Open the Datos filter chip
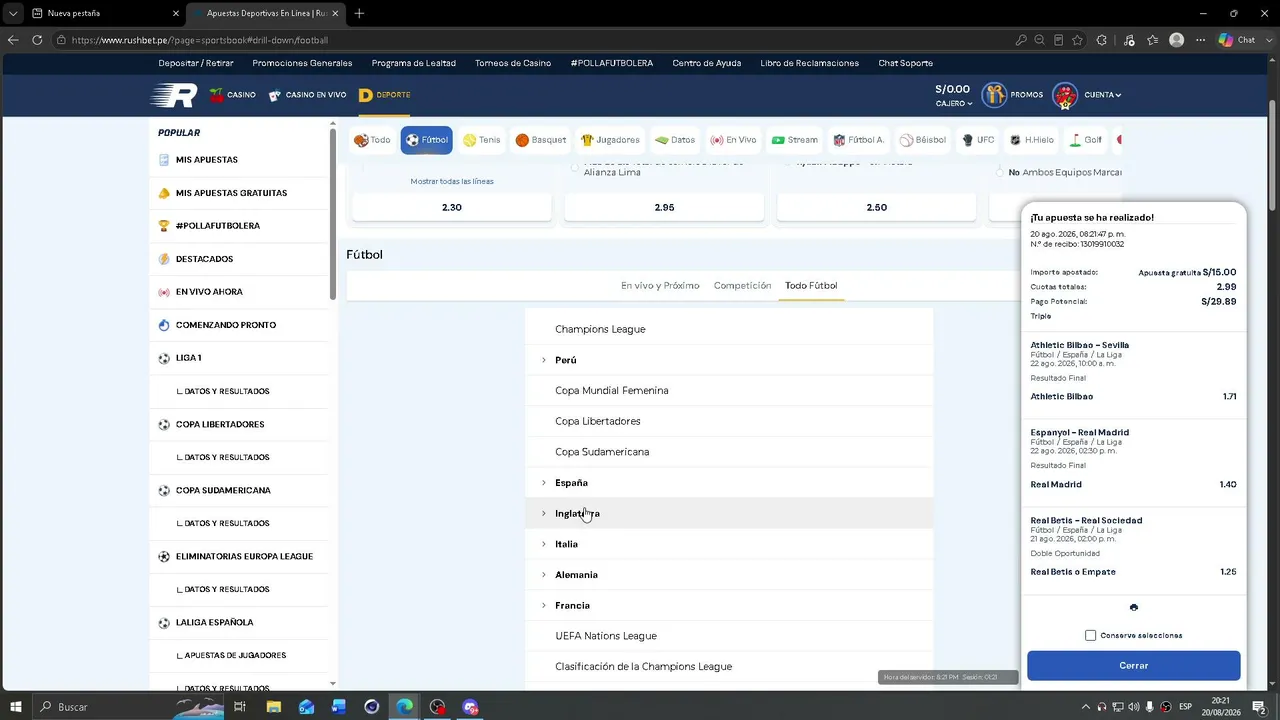 (675, 140)
